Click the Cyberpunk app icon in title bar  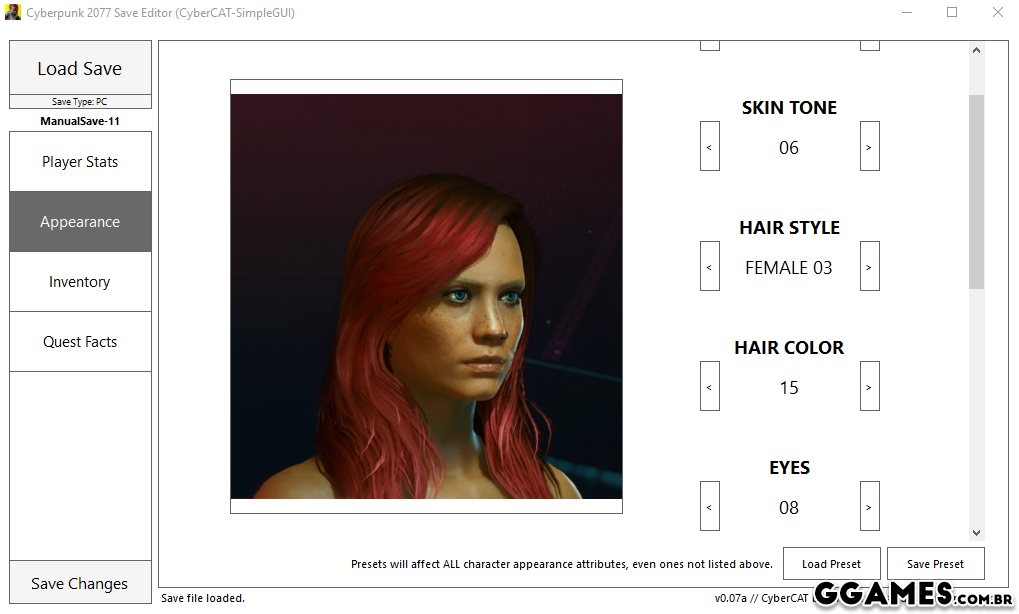[x=12, y=12]
